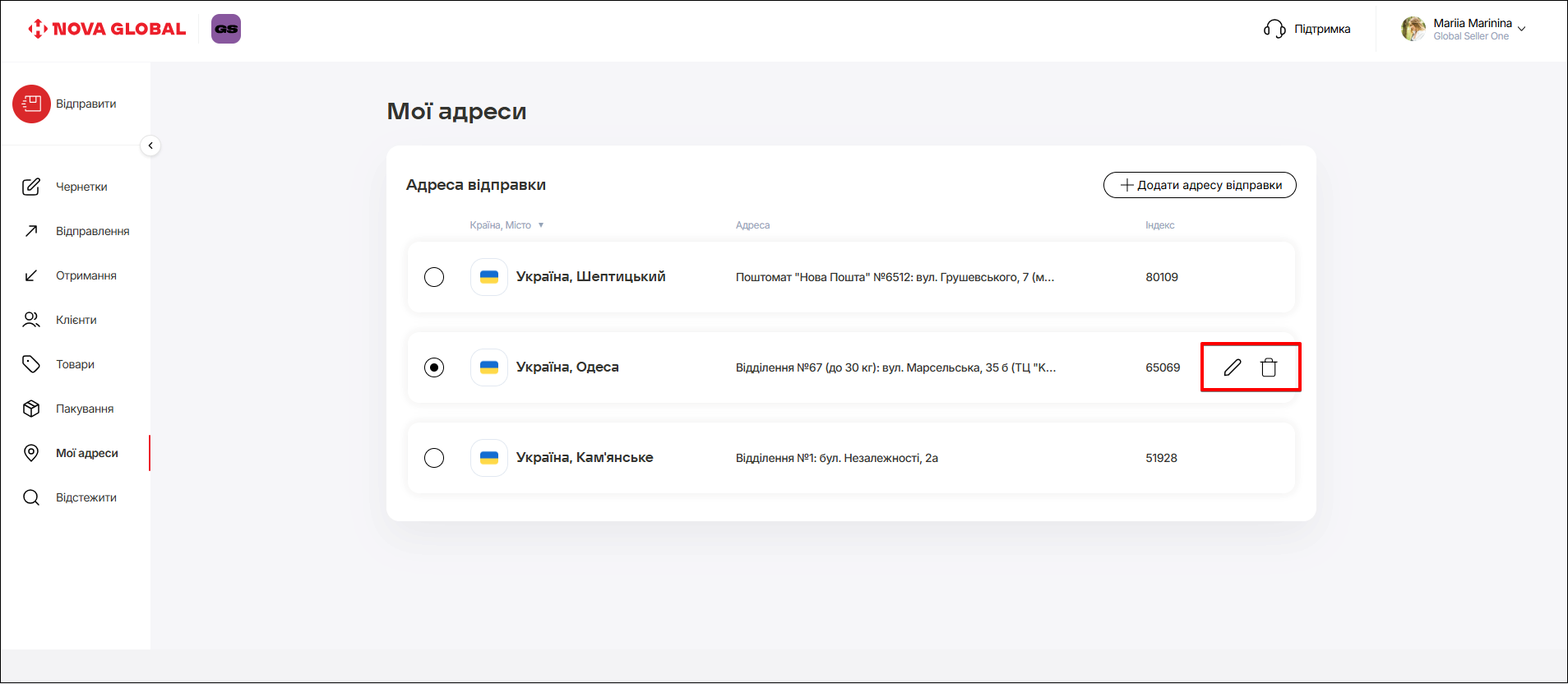Go to Відстежити in the sidebar
Screen dimensions: 1568x684
click(x=86, y=497)
